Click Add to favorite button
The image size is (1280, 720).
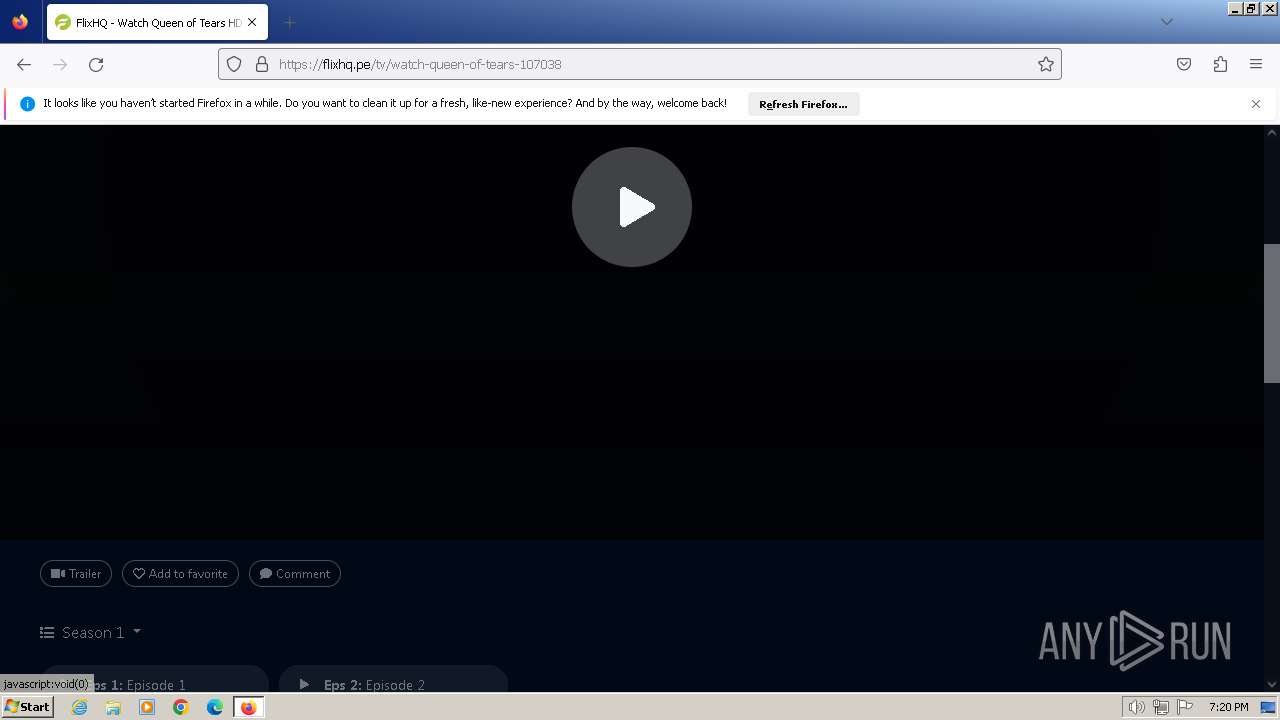(180, 574)
